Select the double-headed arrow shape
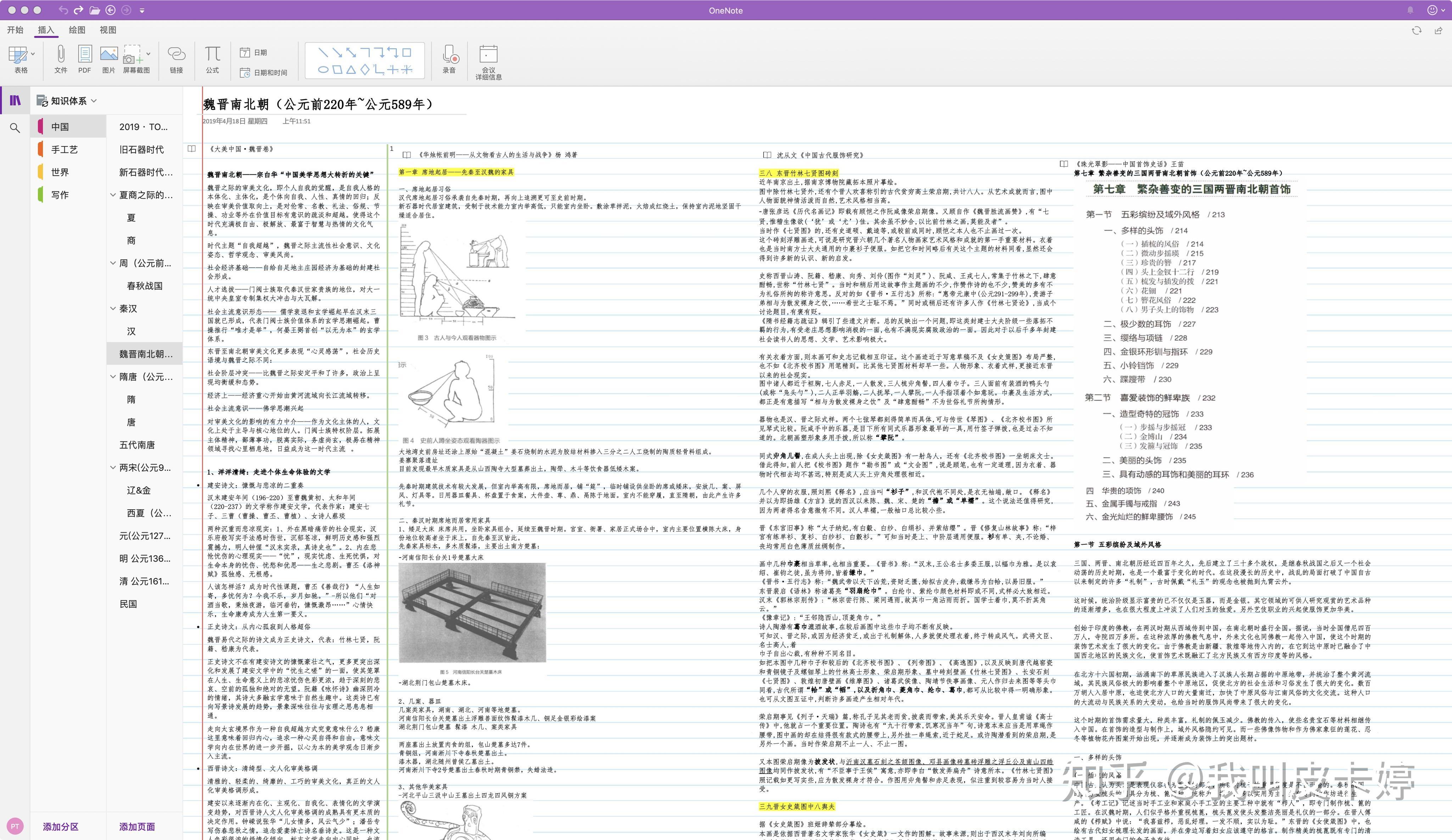The height and width of the screenshot is (840, 1452). pyautogui.click(x=351, y=52)
